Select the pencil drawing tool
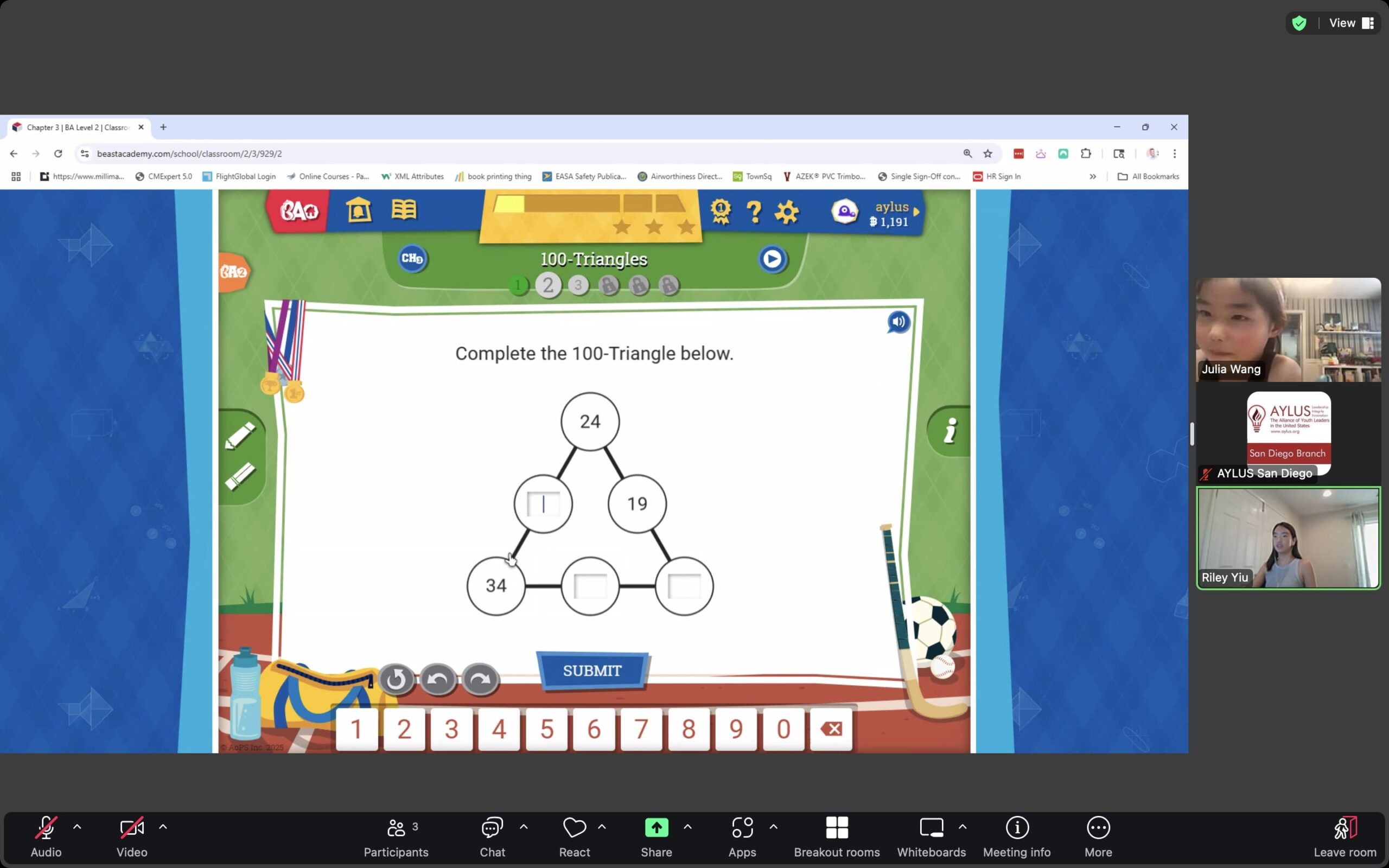The image size is (1389, 868). (x=240, y=435)
